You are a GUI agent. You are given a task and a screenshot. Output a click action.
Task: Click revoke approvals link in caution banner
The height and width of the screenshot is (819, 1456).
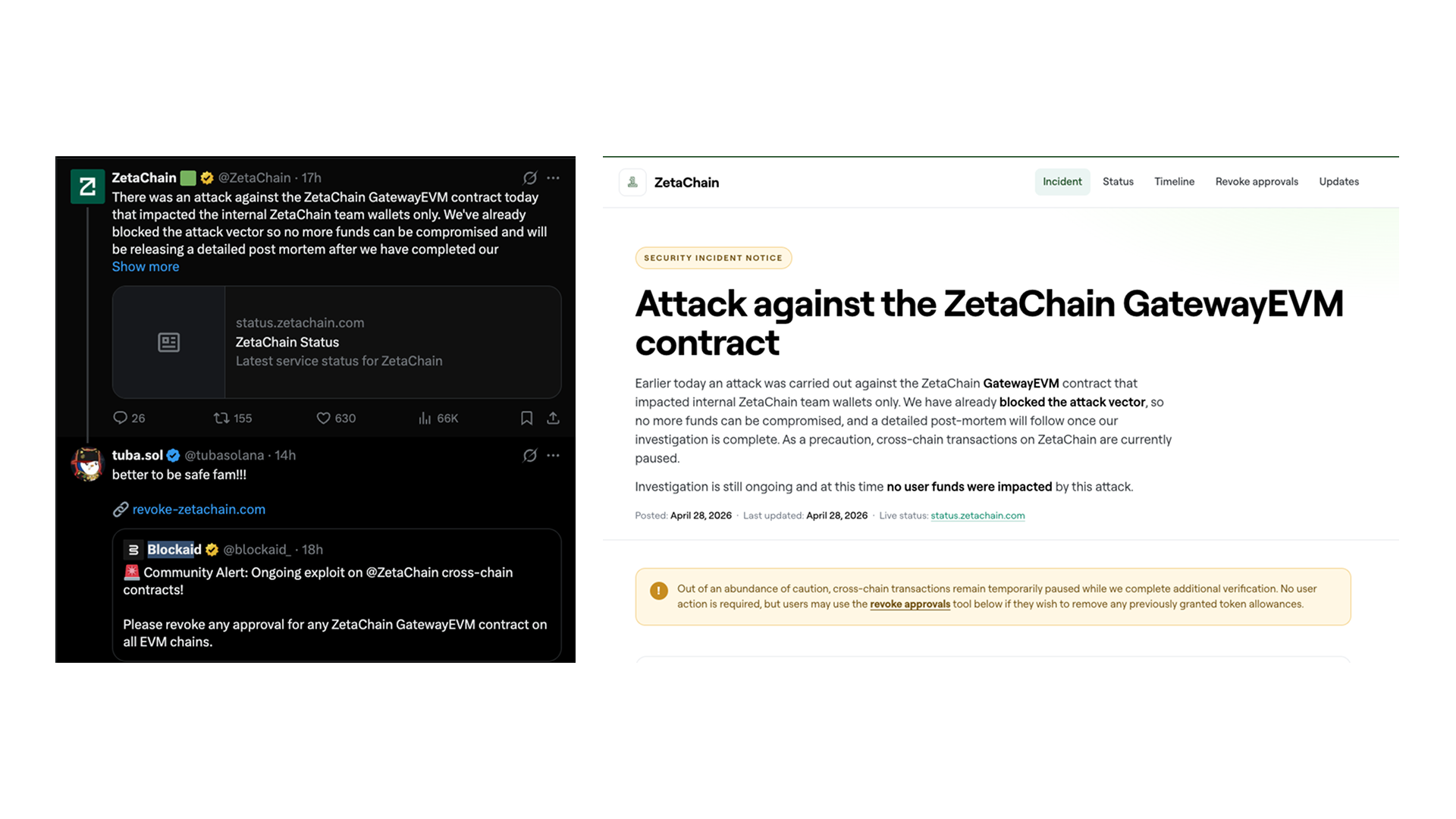click(910, 604)
